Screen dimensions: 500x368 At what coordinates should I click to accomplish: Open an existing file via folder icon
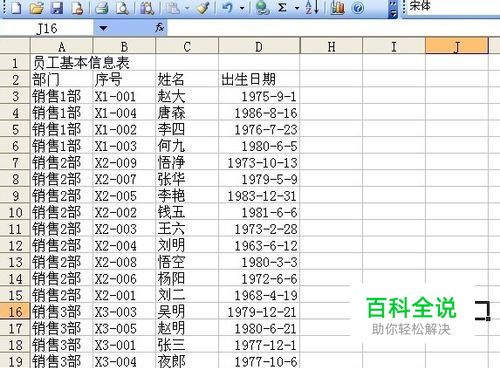coord(36,8)
